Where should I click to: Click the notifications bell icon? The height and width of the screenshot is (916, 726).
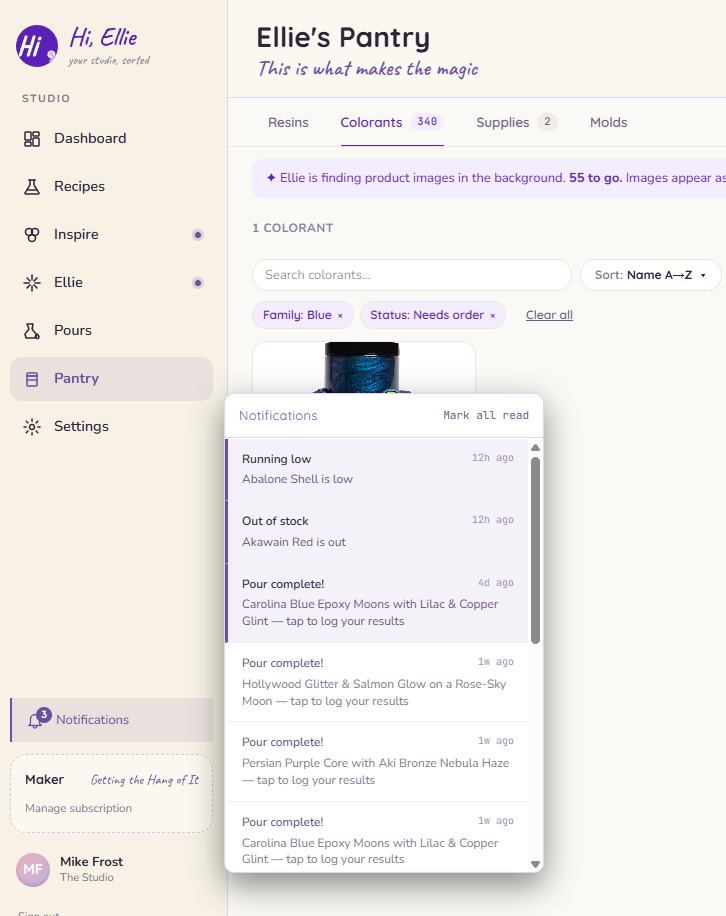tap(34, 721)
